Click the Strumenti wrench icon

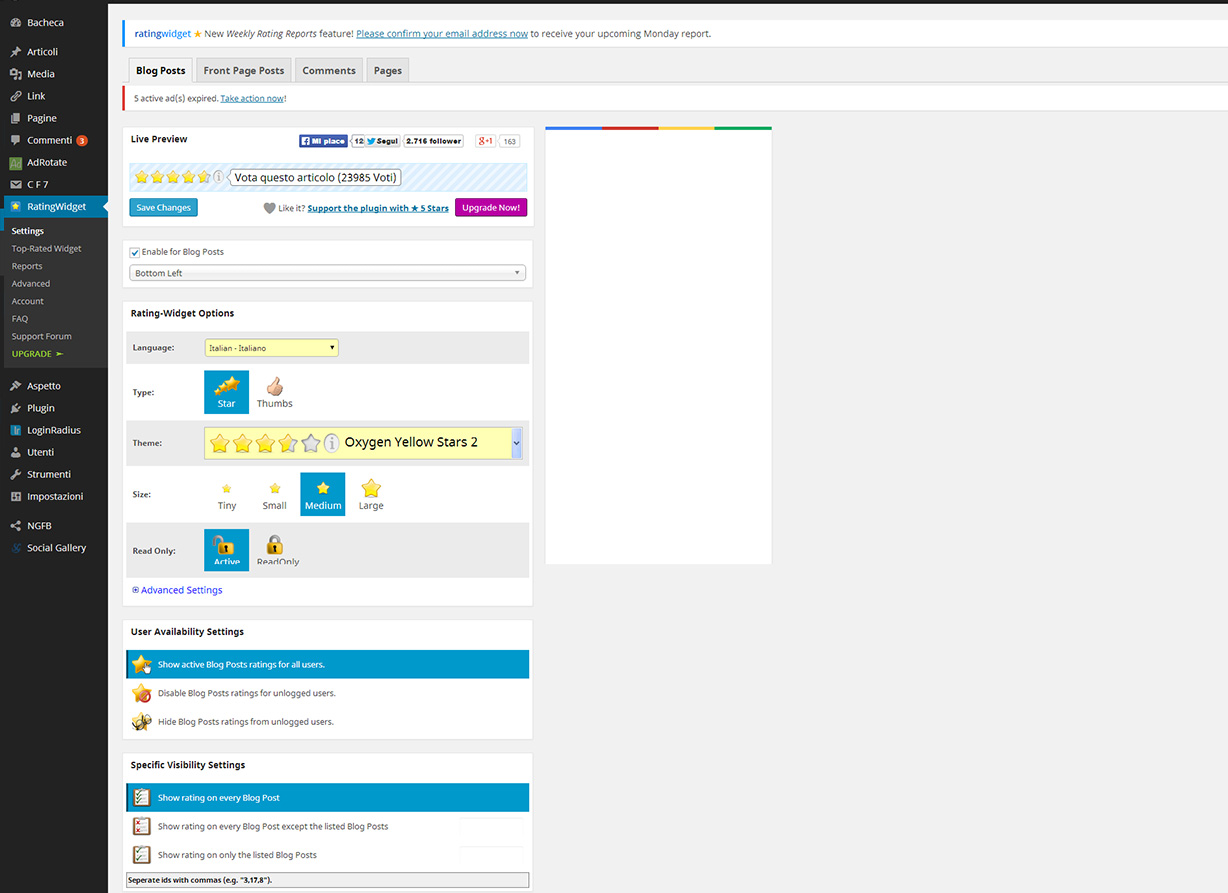coord(16,474)
